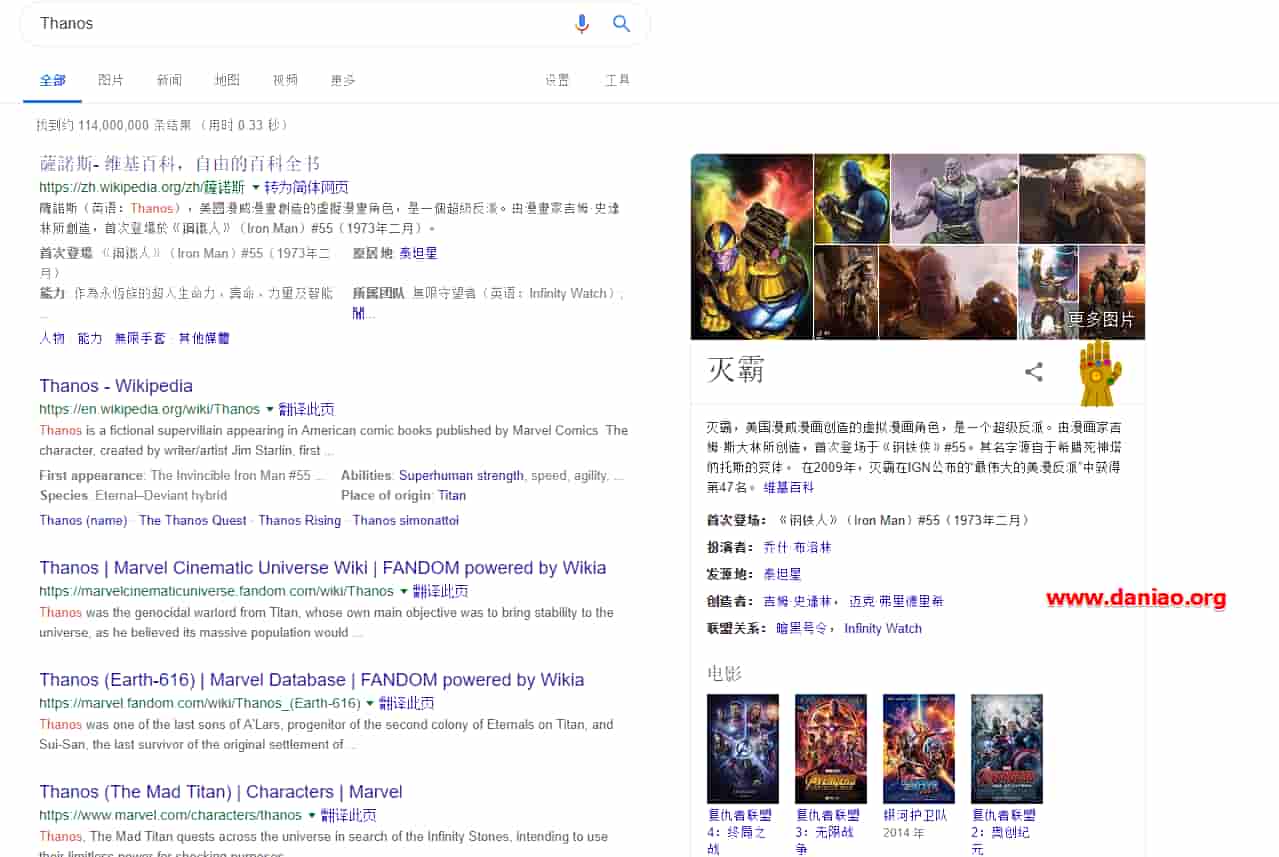Open purple-background Thanos render image

954,199
